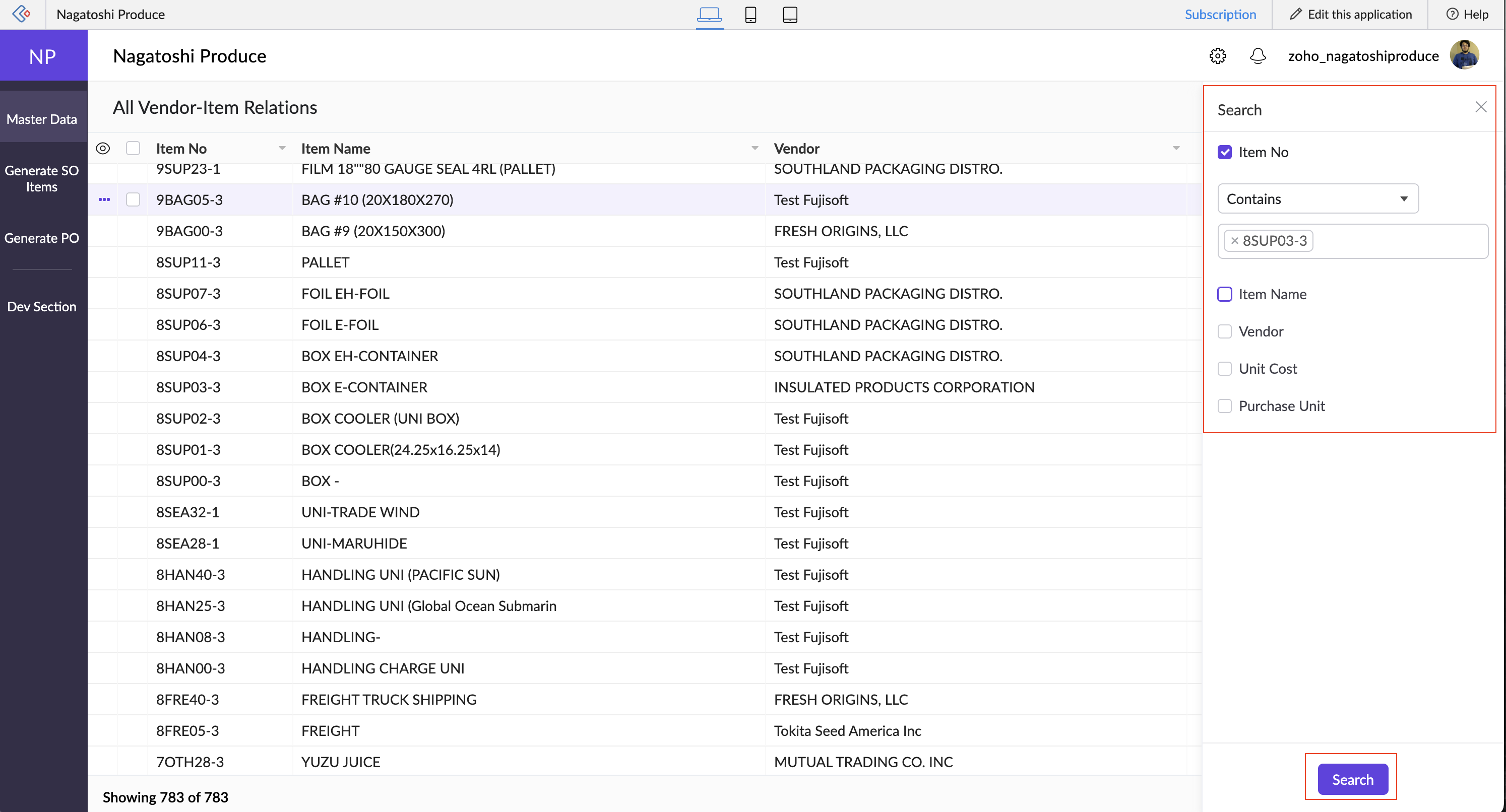Tick the select-all rows checkbox
This screenshot has width=1506, height=812.
133,149
